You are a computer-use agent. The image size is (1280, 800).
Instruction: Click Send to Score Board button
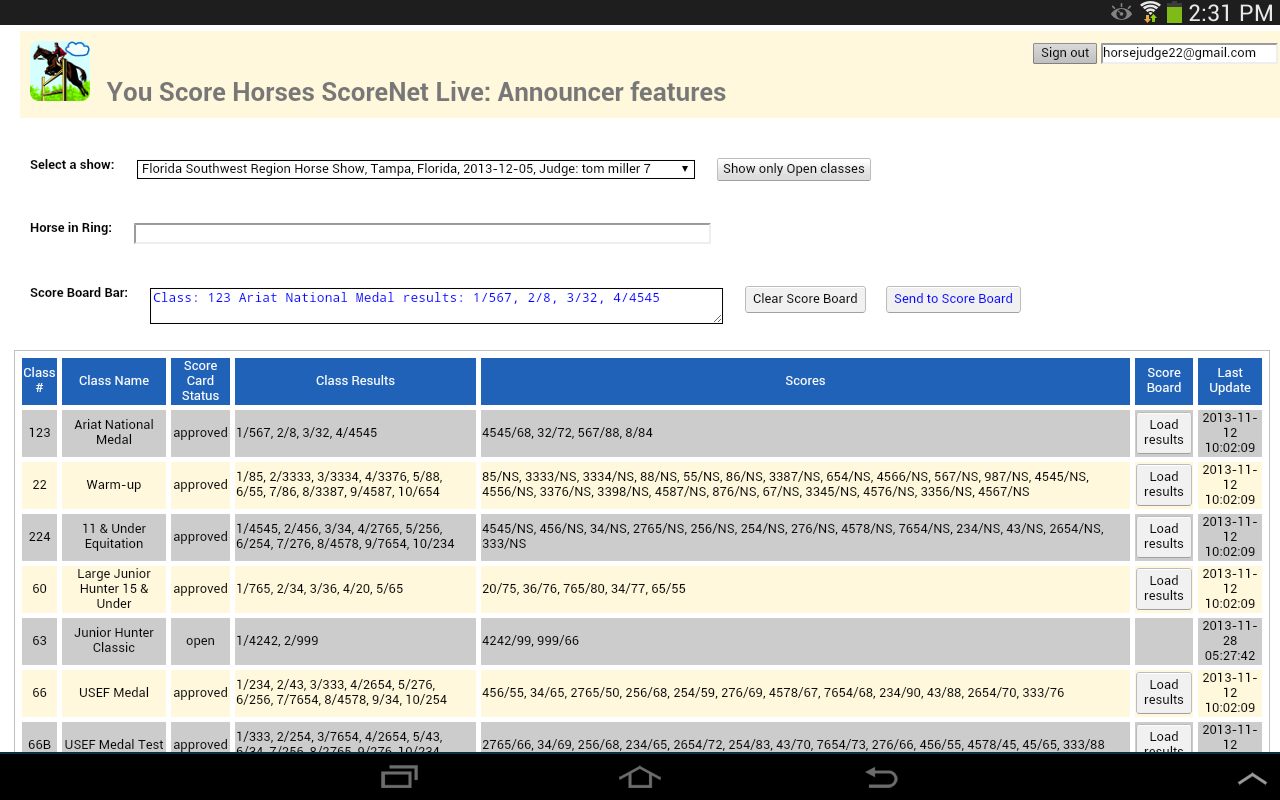click(953, 299)
